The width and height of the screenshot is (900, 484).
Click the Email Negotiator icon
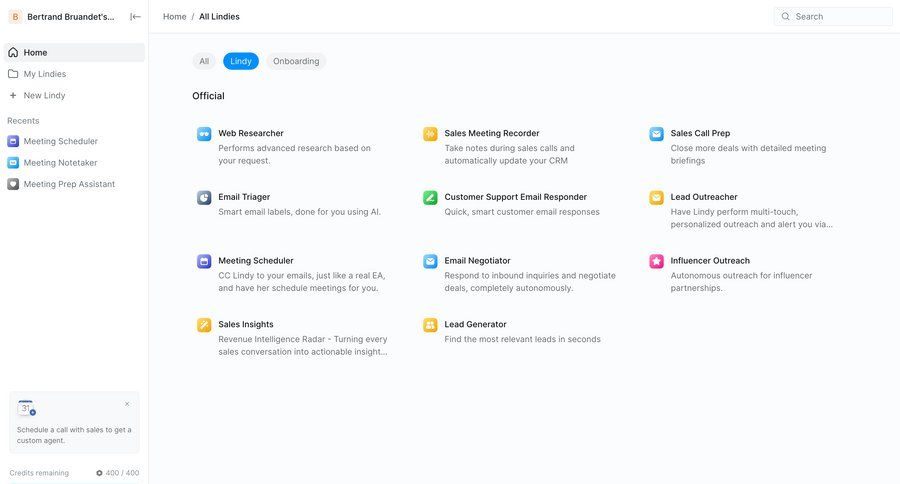pyautogui.click(x=430, y=261)
